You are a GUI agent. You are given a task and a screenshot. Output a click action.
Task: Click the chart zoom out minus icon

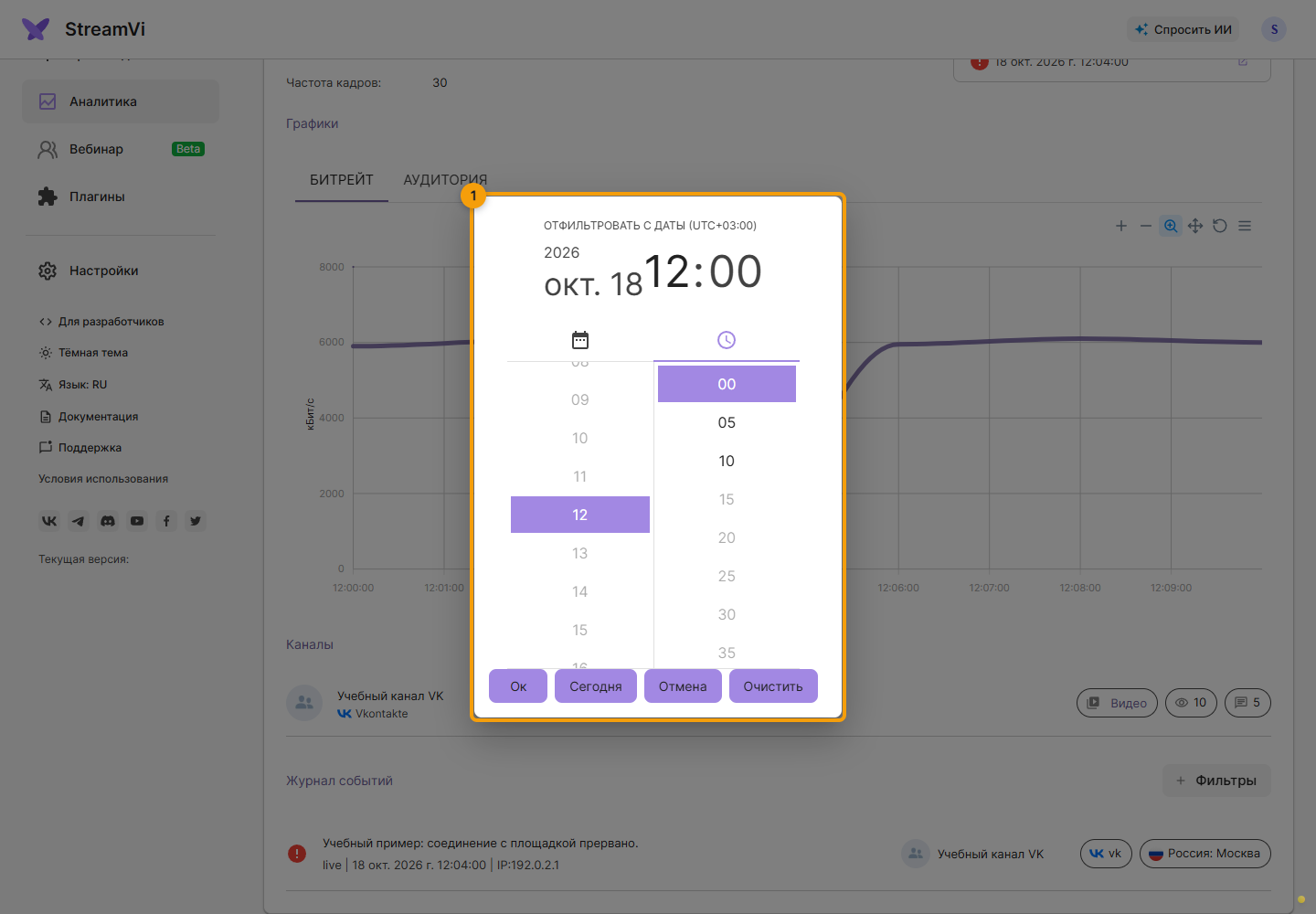[1146, 226]
